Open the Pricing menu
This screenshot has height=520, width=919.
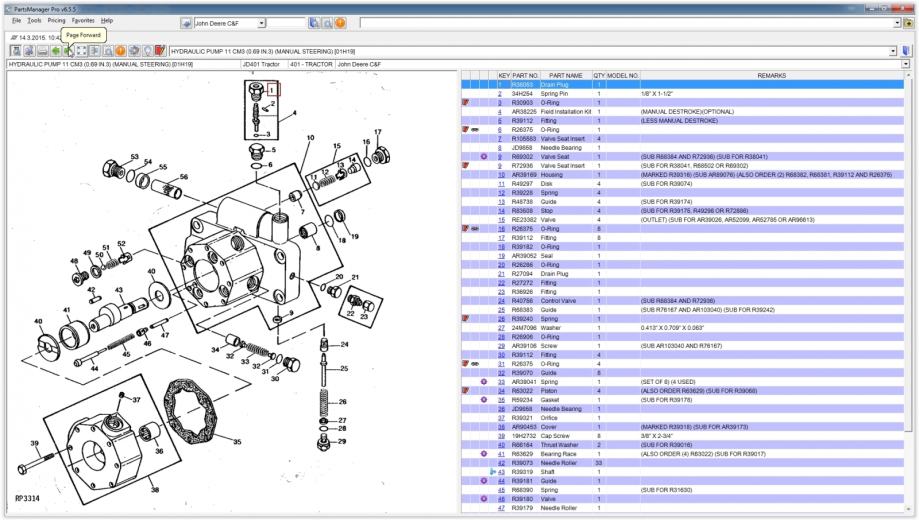(56, 20)
